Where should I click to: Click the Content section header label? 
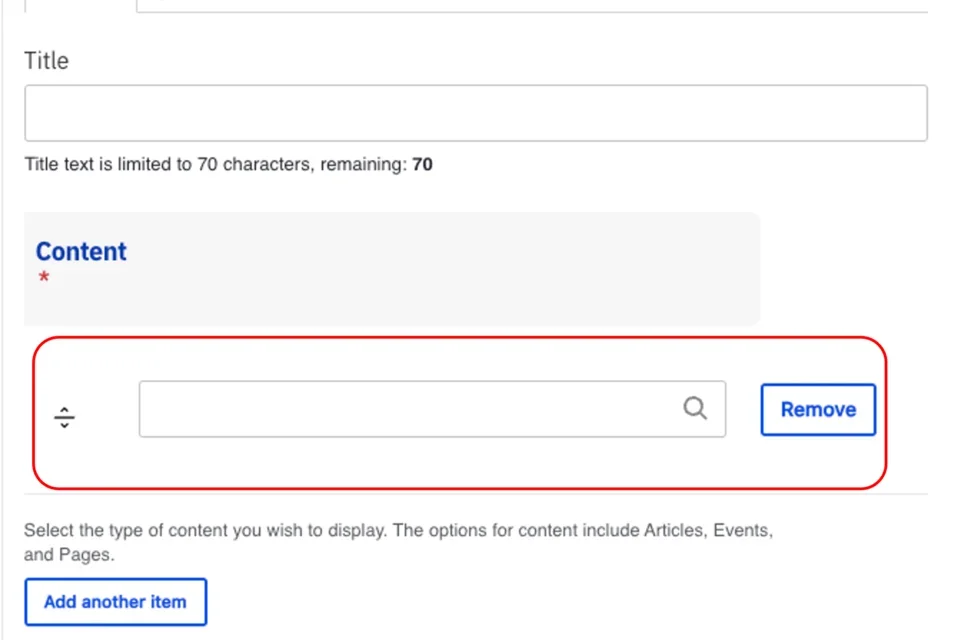(80, 251)
